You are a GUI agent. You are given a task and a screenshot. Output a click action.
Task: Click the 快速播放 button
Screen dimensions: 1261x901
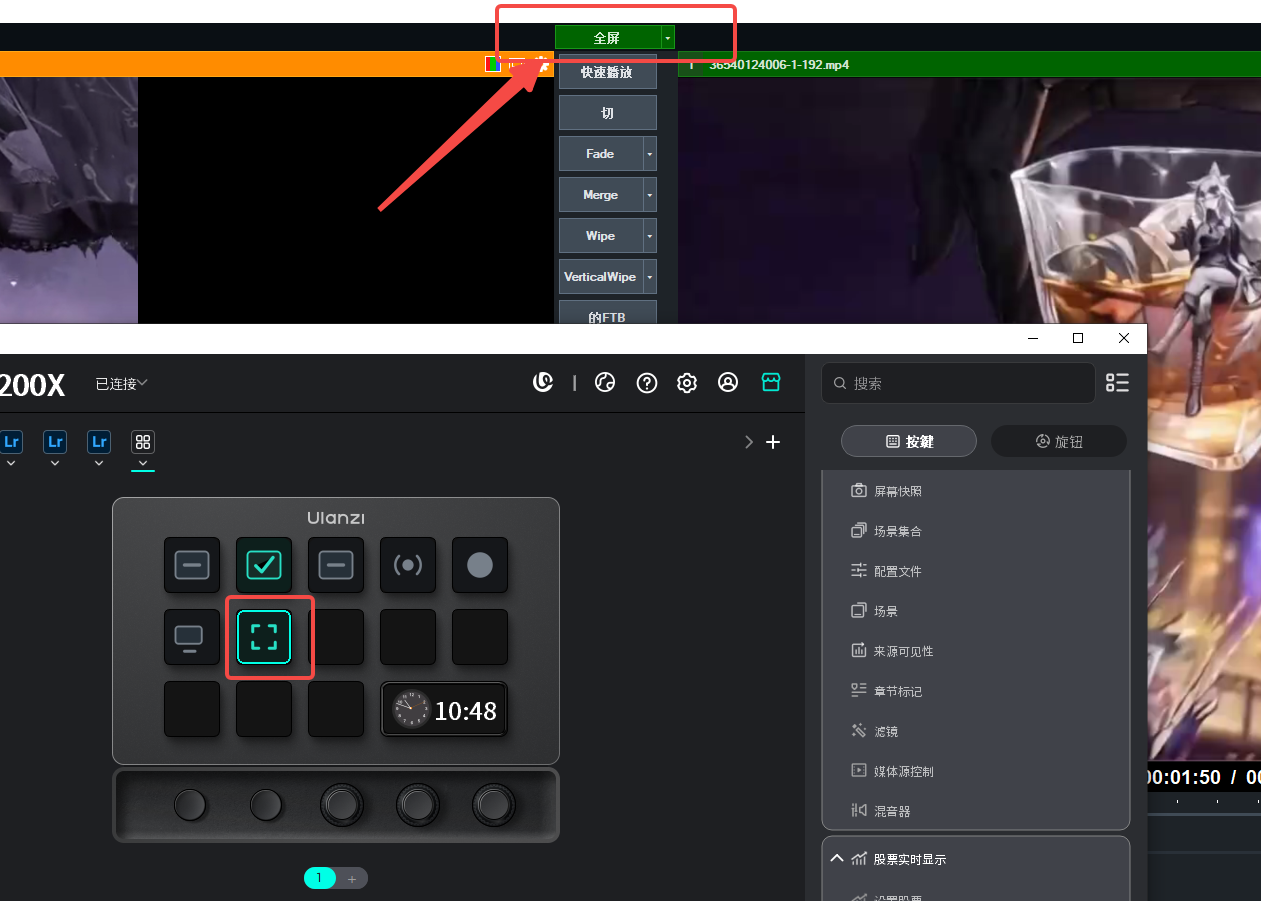point(608,72)
